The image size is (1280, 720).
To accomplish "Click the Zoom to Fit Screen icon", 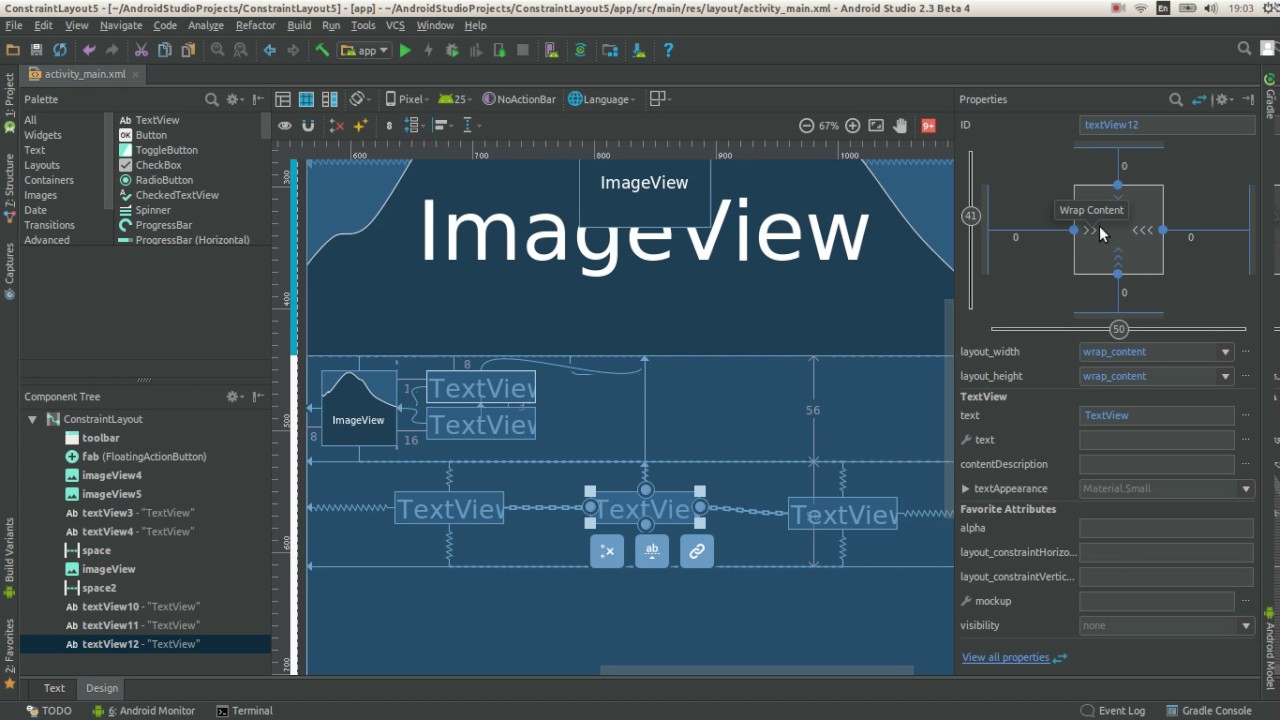I will click(876, 125).
